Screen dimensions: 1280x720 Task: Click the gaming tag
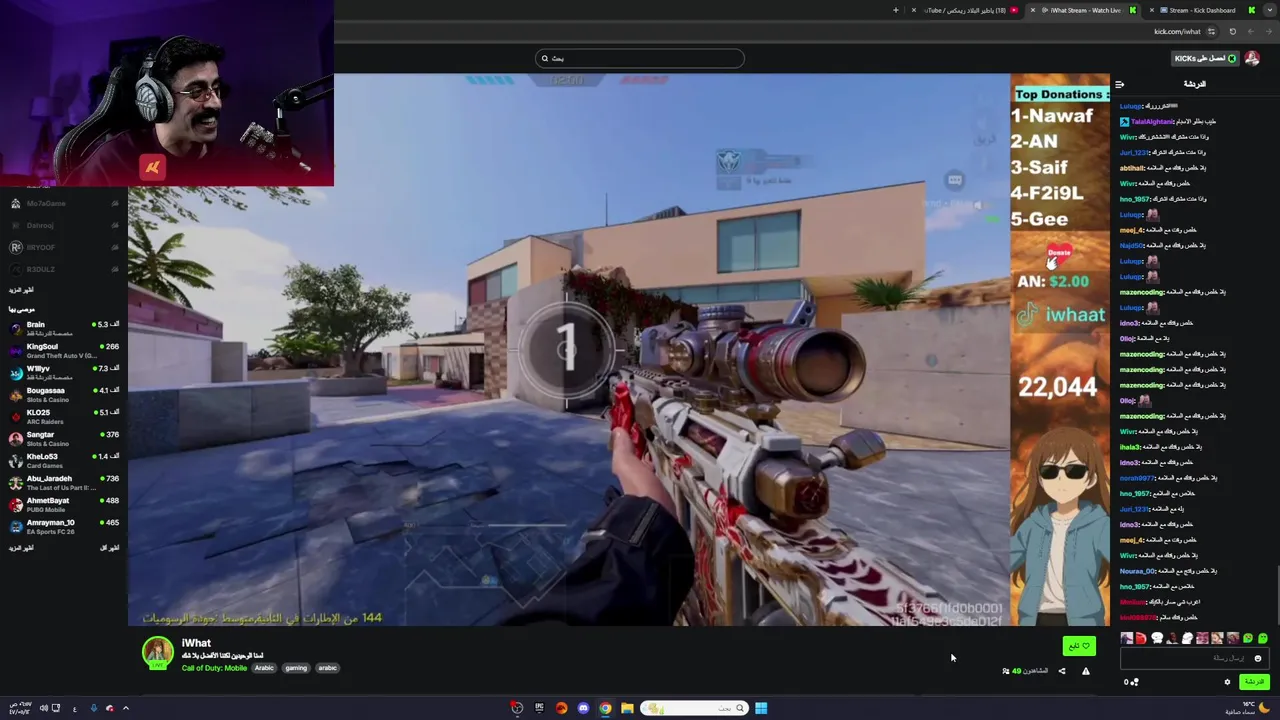coord(296,668)
